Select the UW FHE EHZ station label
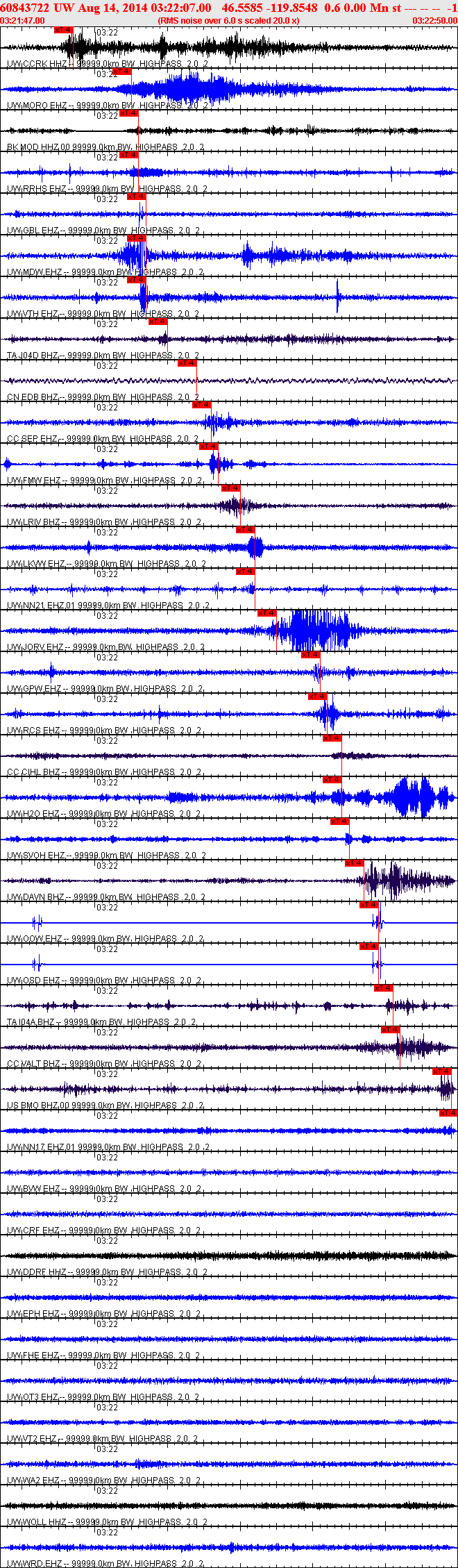Viewport: 458px width, 1568px height. [x=104, y=1356]
